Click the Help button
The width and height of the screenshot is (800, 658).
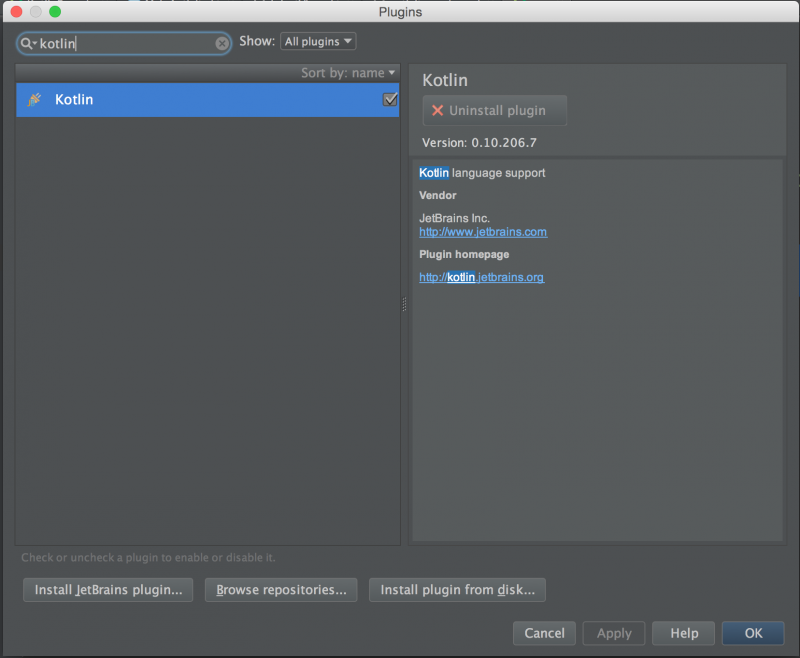point(684,633)
